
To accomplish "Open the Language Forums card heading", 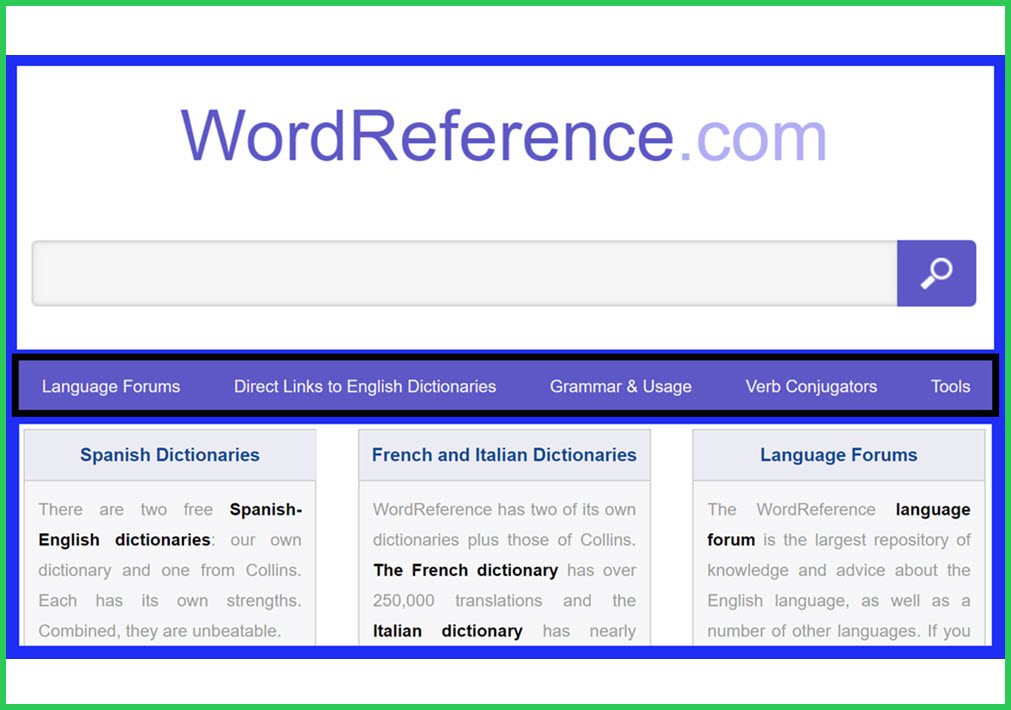I will pos(839,455).
